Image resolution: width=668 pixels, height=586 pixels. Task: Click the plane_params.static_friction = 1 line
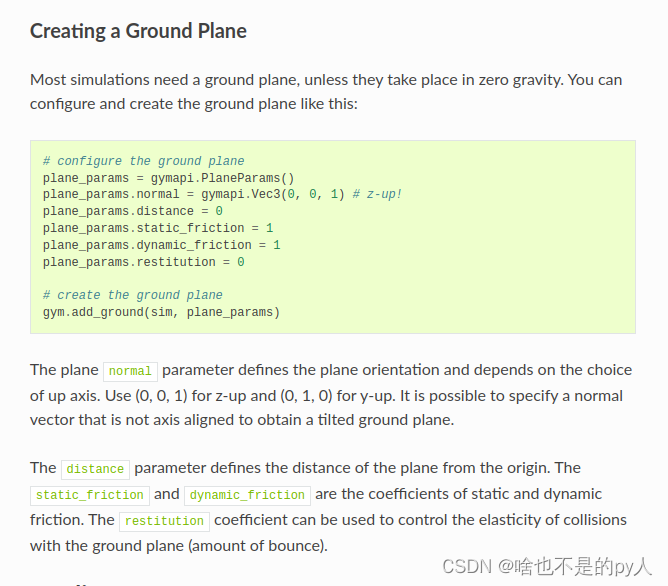coord(158,228)
